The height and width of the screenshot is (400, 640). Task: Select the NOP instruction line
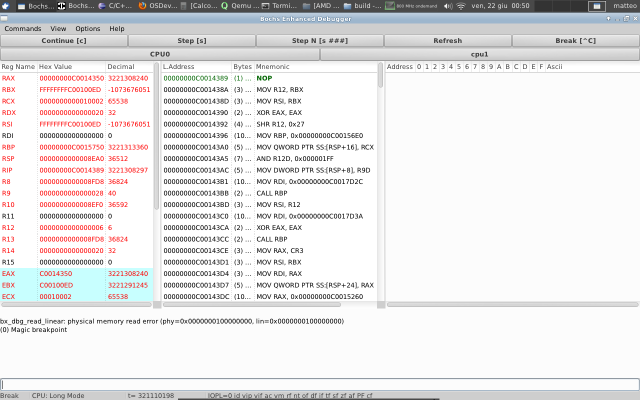point(269,78)
